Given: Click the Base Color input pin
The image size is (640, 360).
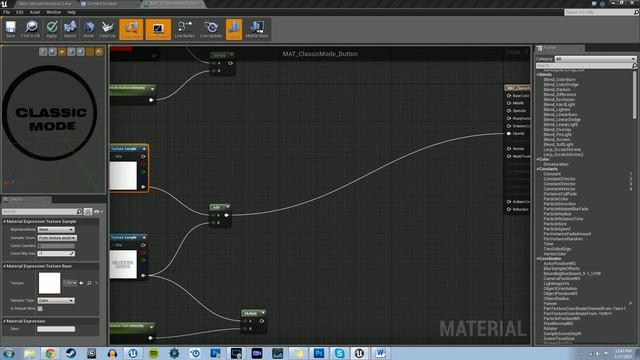Looking at the screenshot, I should click(509, 96).
